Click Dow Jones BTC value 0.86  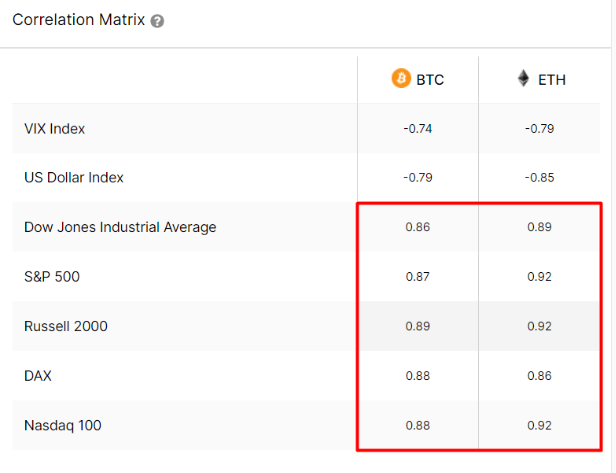click(x=418, y=227)
